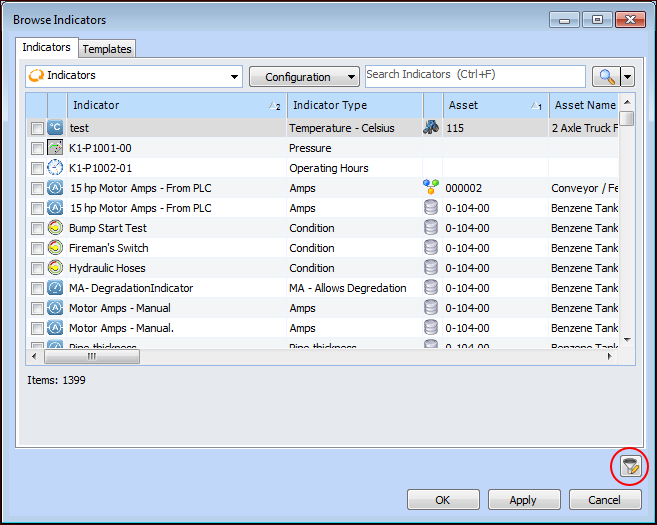Select the Hydraulic Hoses row checkbox
Screen dimensions: 657x525
37,268
